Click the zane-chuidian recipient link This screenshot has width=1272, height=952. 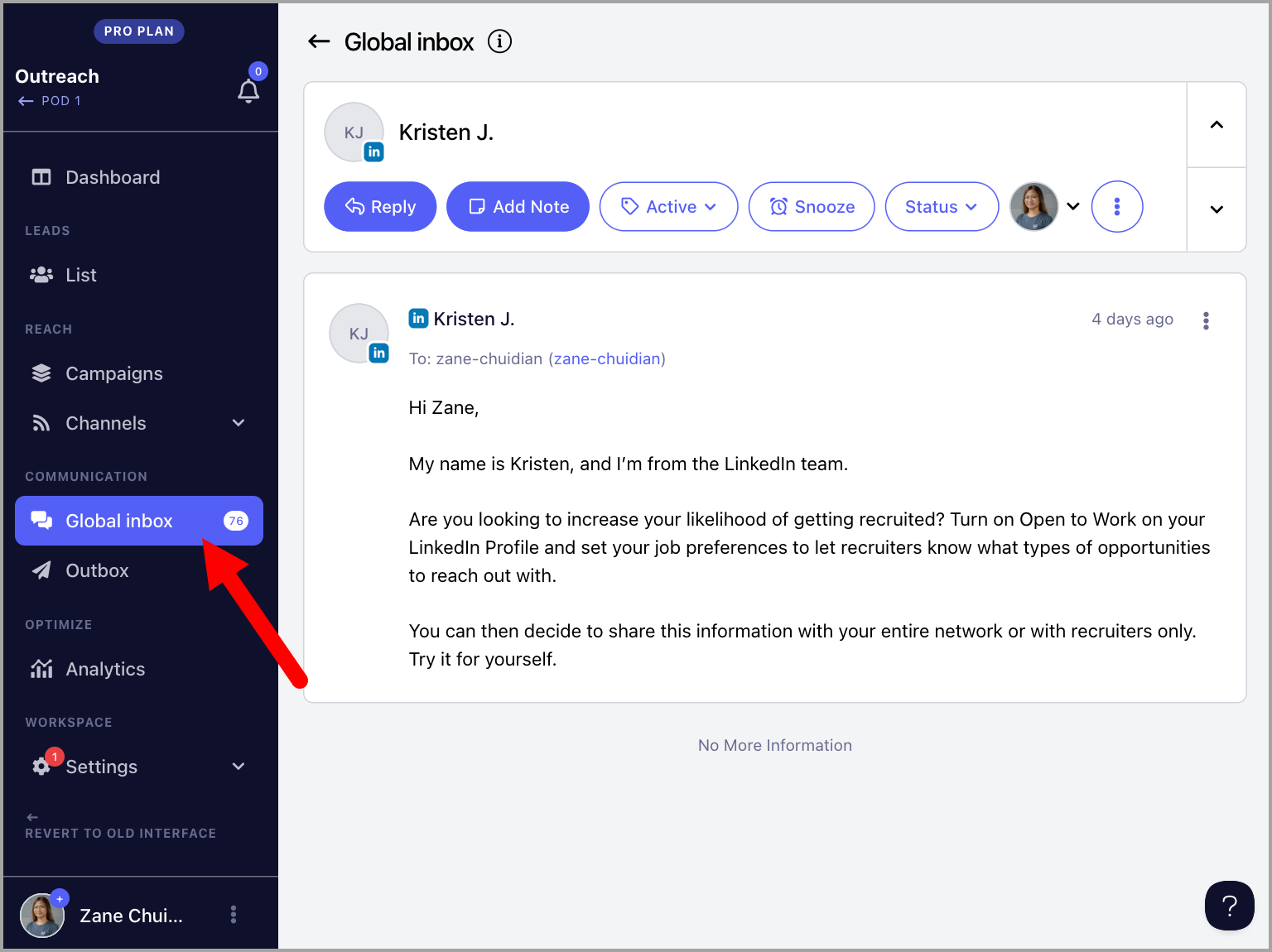[607, 358]
